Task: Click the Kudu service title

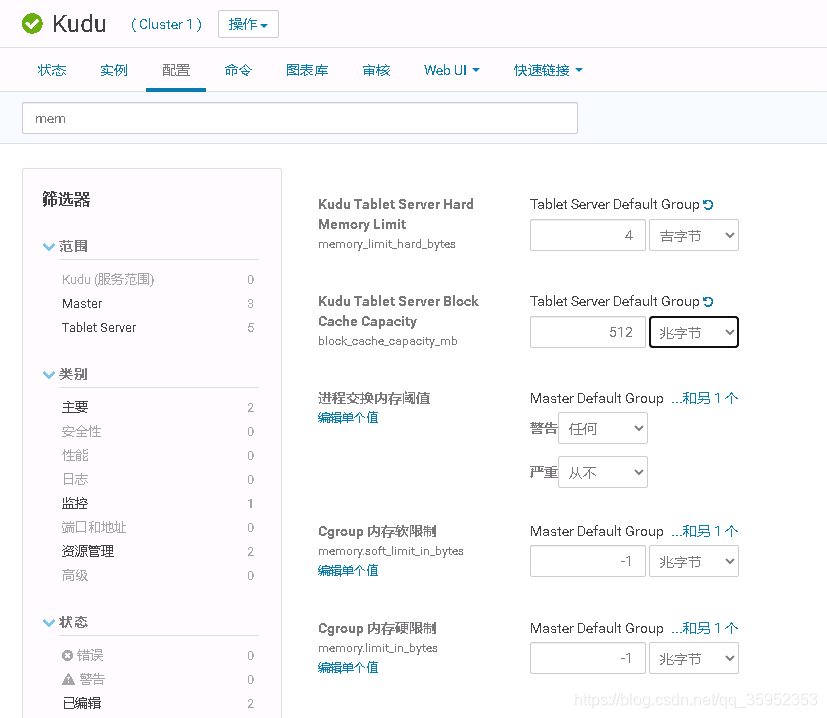Action: tap(79, 24)
